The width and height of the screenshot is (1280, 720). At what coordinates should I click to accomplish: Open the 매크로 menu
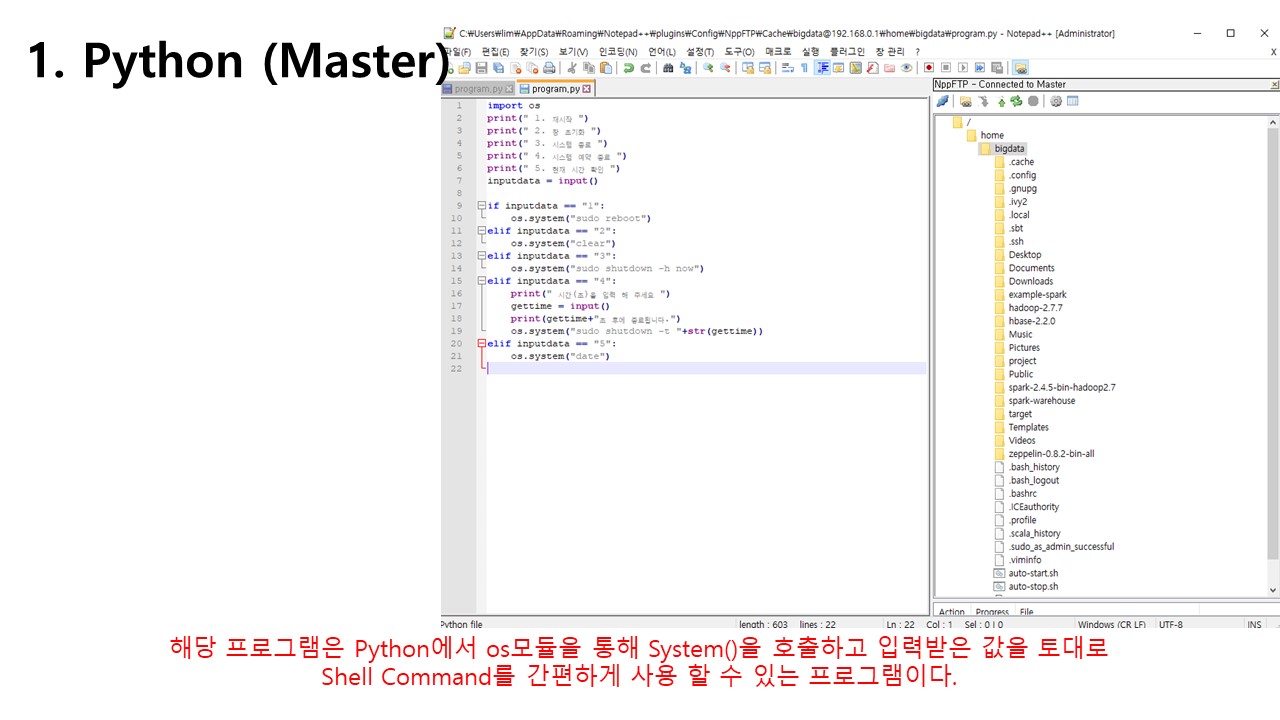(778, 52)
